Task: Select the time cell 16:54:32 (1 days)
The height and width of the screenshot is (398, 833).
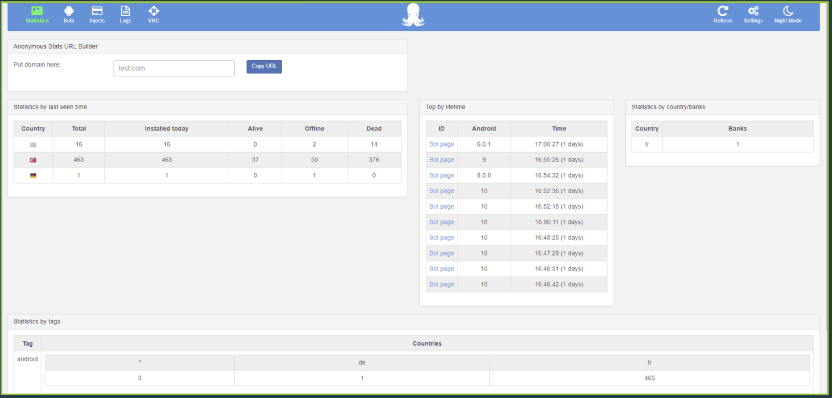Action: tap(559, 175)
